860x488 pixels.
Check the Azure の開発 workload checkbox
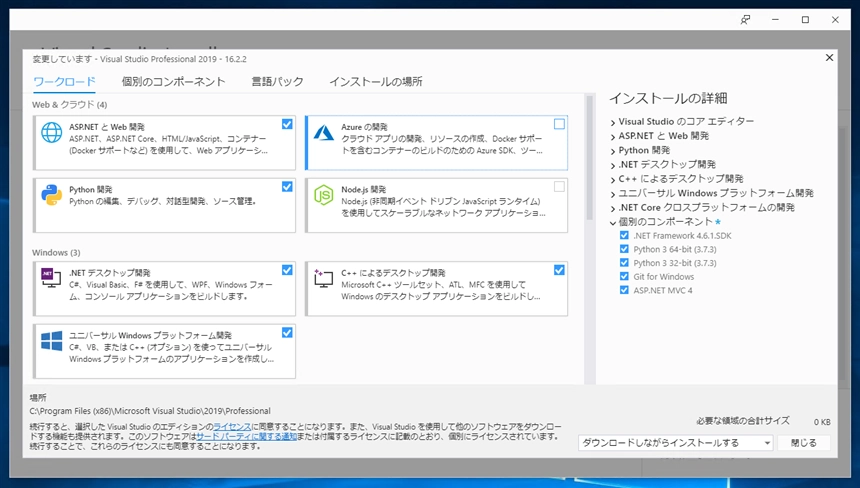point(559,124)
